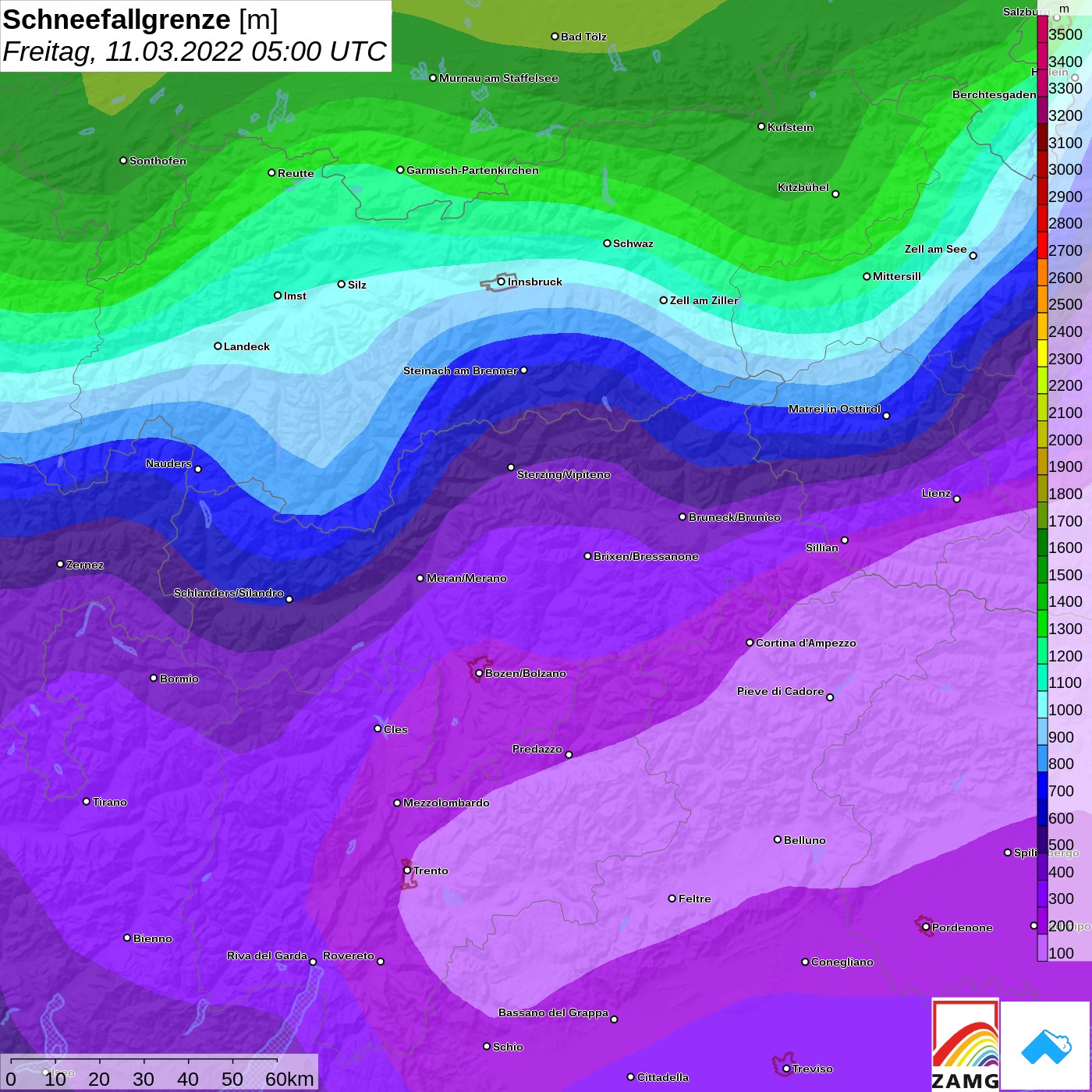The height and width of the screenshot is (1092, 1092).
Task: Click the 'Sterzing/Vipiteno' label
Action: coord(564,474)
